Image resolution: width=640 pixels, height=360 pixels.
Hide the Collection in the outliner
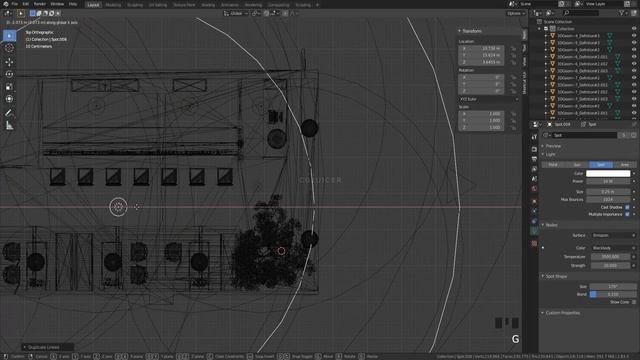(x=634, y=29)
